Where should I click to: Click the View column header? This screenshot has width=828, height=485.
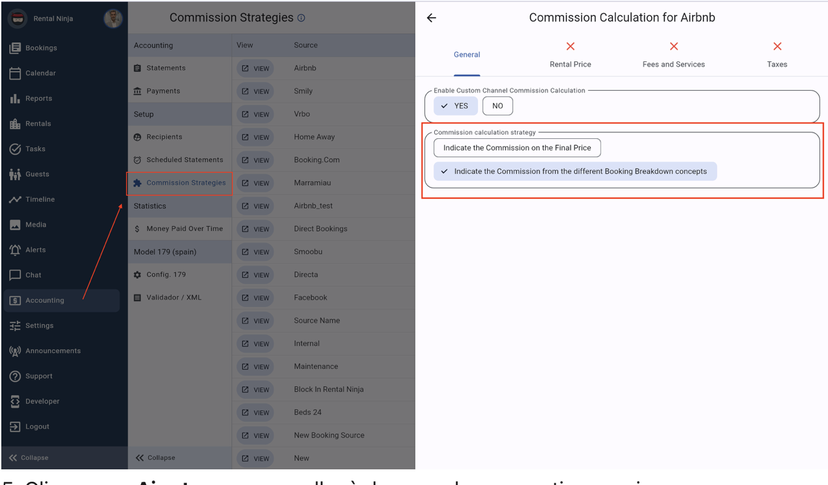tap(244, 45)
